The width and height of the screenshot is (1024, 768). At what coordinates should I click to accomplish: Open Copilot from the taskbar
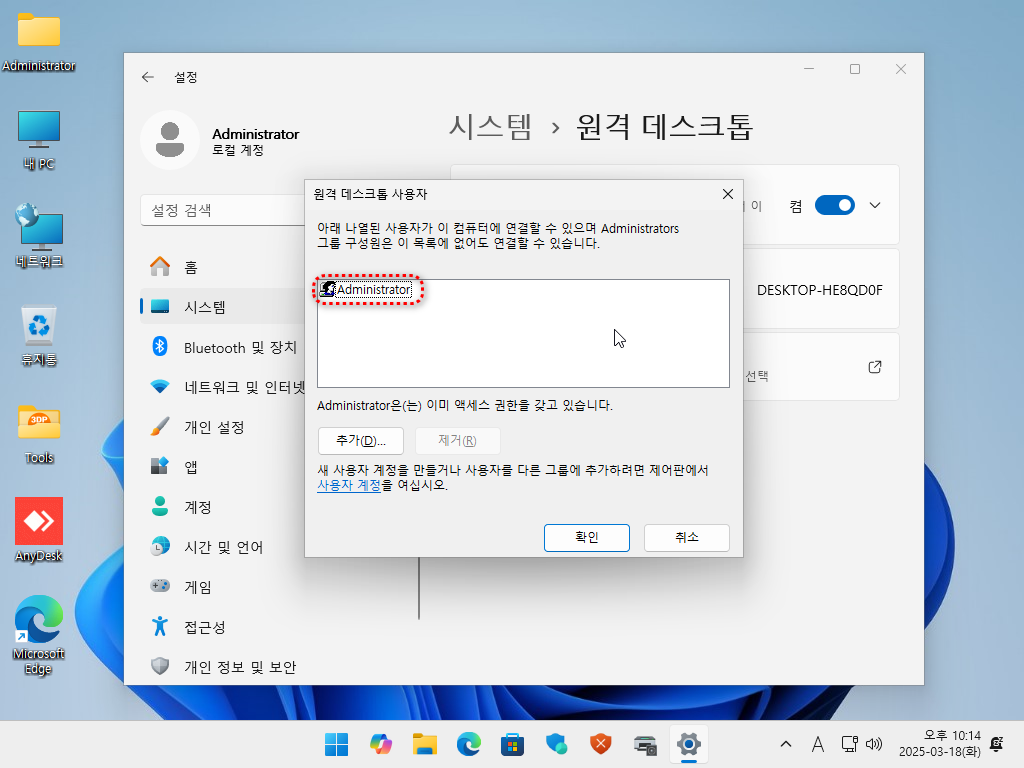point(381,744)
